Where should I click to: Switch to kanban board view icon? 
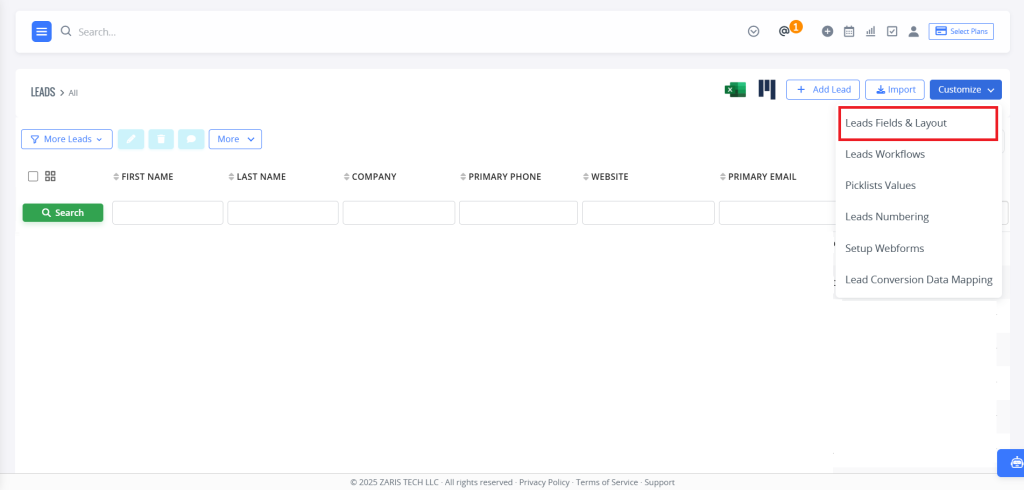coord(767,90)
